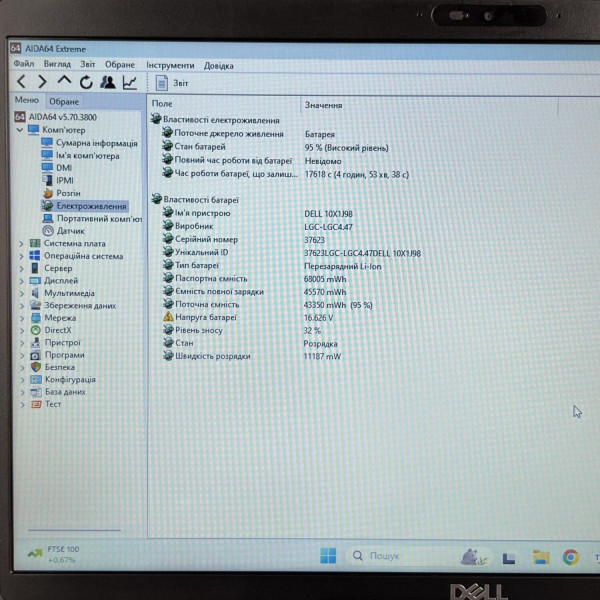This screenshot has width=600, height=600.
Task: Open File Explorer from taskbar
Action: (x=541, y=558)
